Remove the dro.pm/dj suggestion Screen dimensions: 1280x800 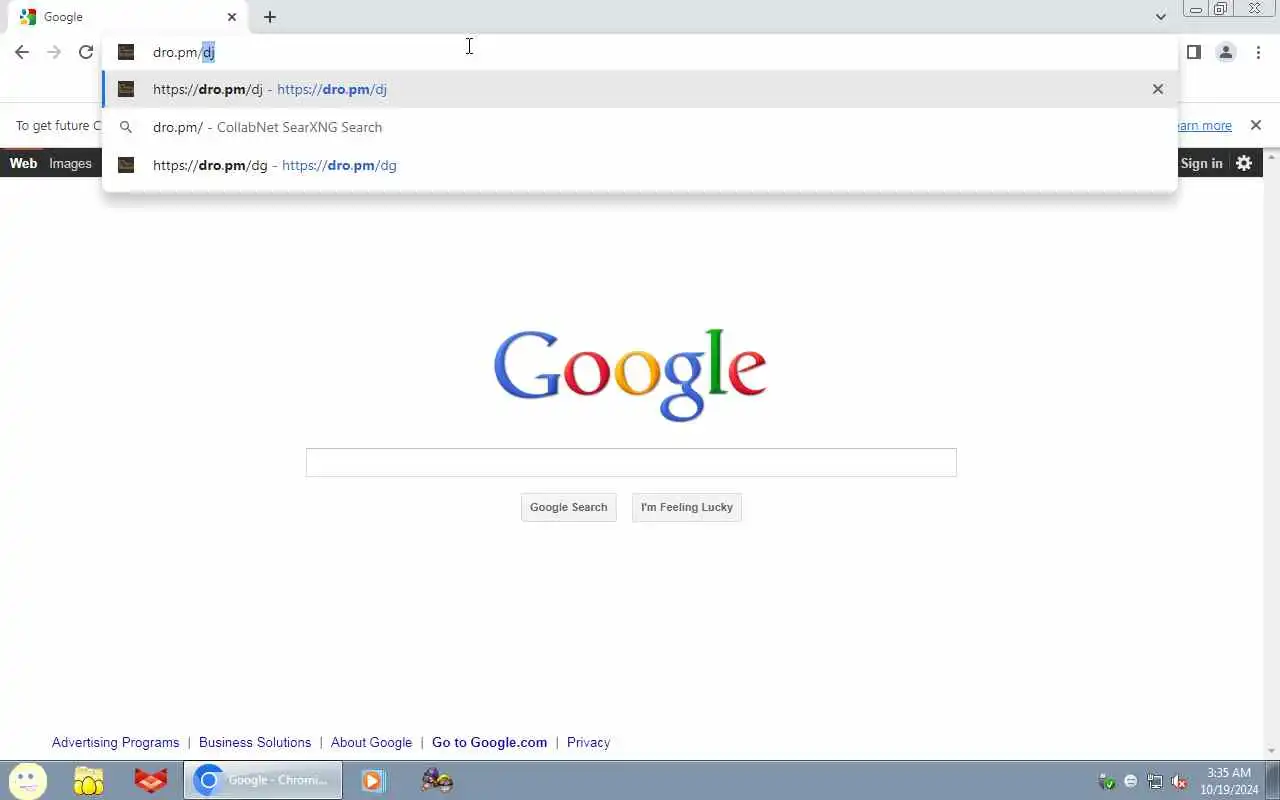(1158, 89)
